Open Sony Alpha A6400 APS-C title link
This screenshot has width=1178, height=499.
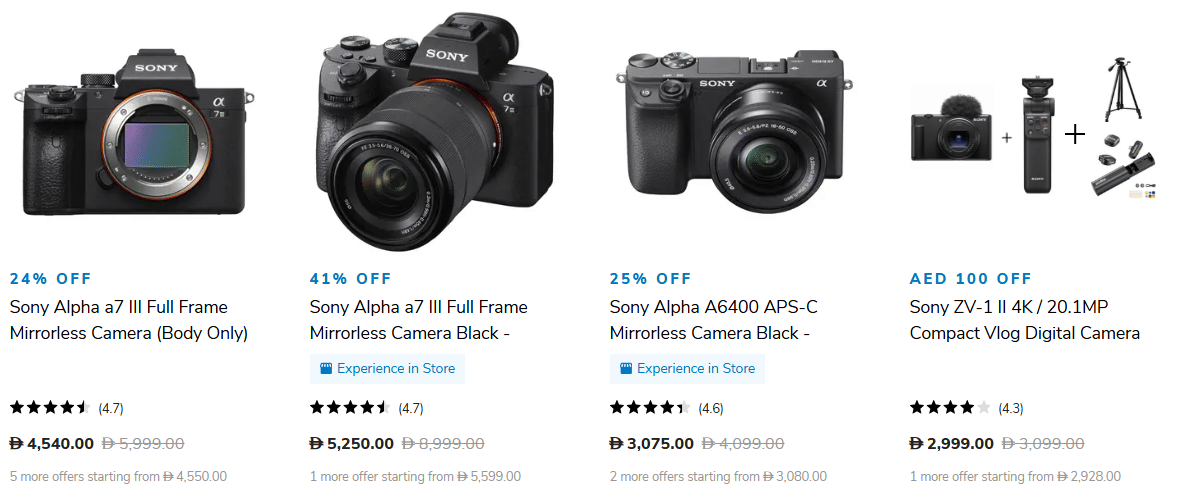713,320
